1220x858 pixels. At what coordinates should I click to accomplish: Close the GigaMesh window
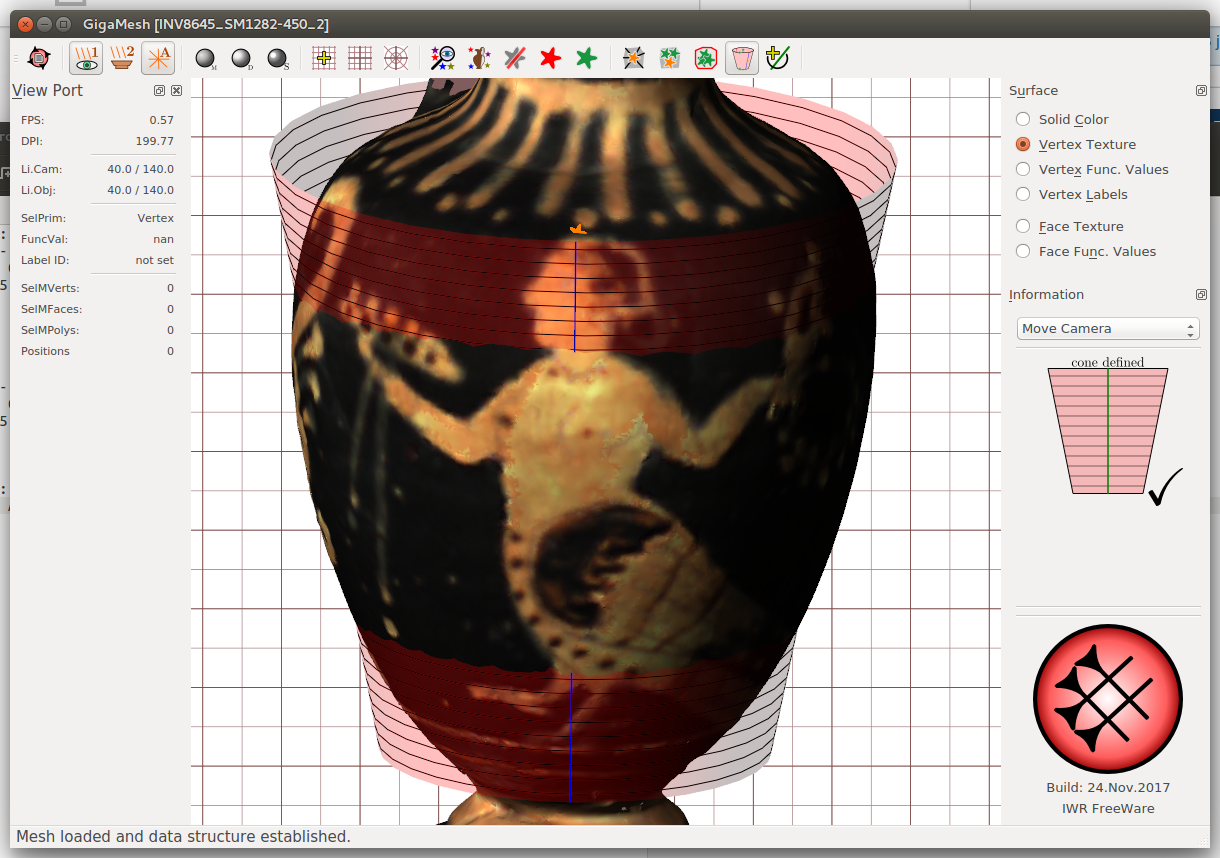[x=27, y=23]
